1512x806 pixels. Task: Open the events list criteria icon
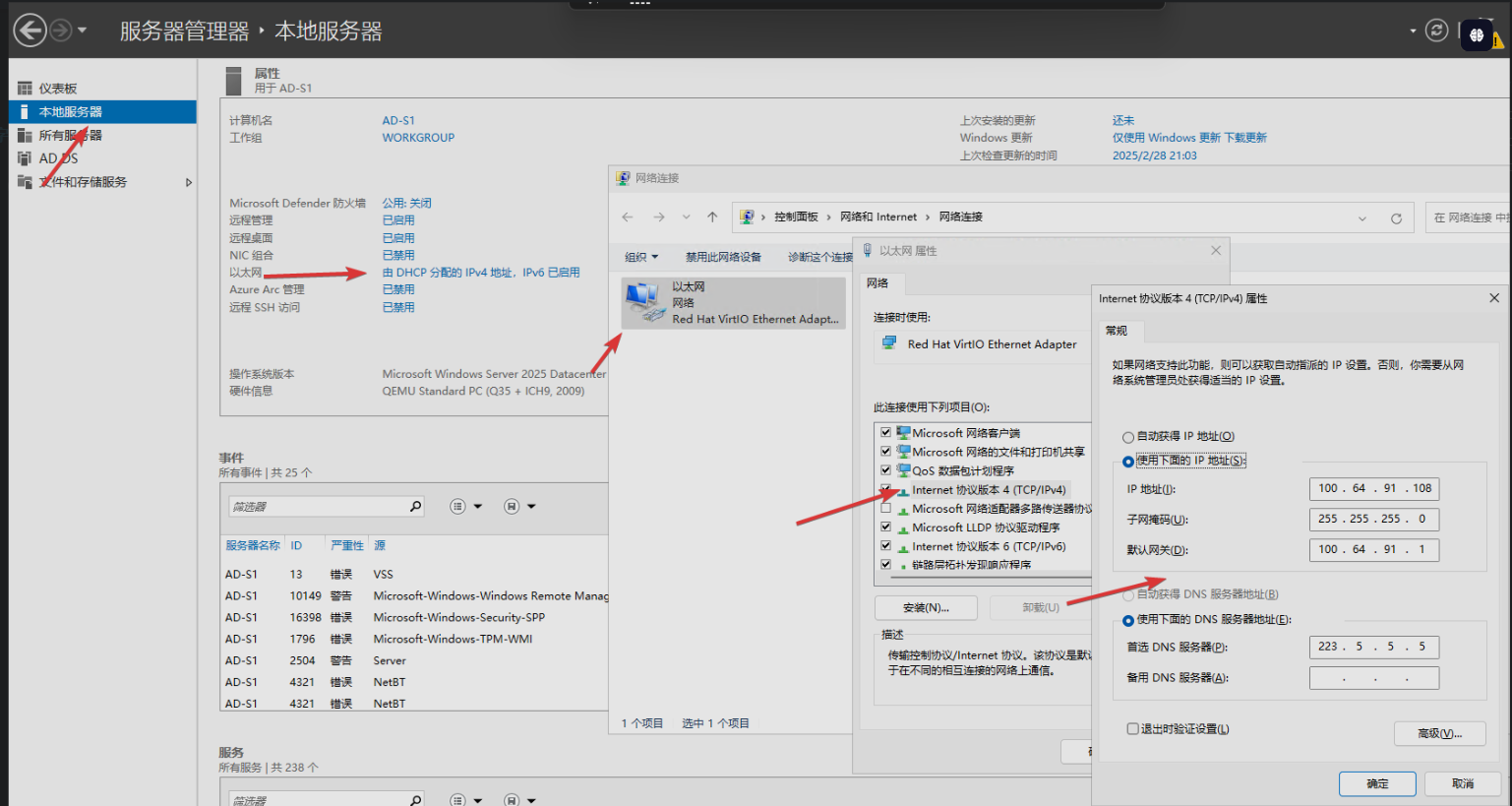(457, 507)
